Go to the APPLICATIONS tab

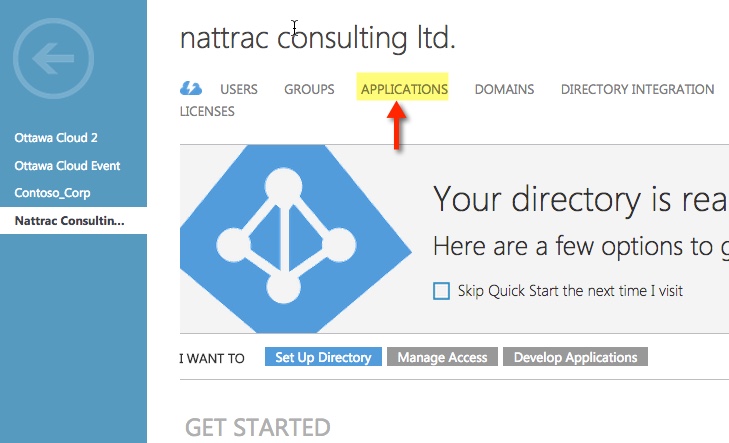[404, 89]
